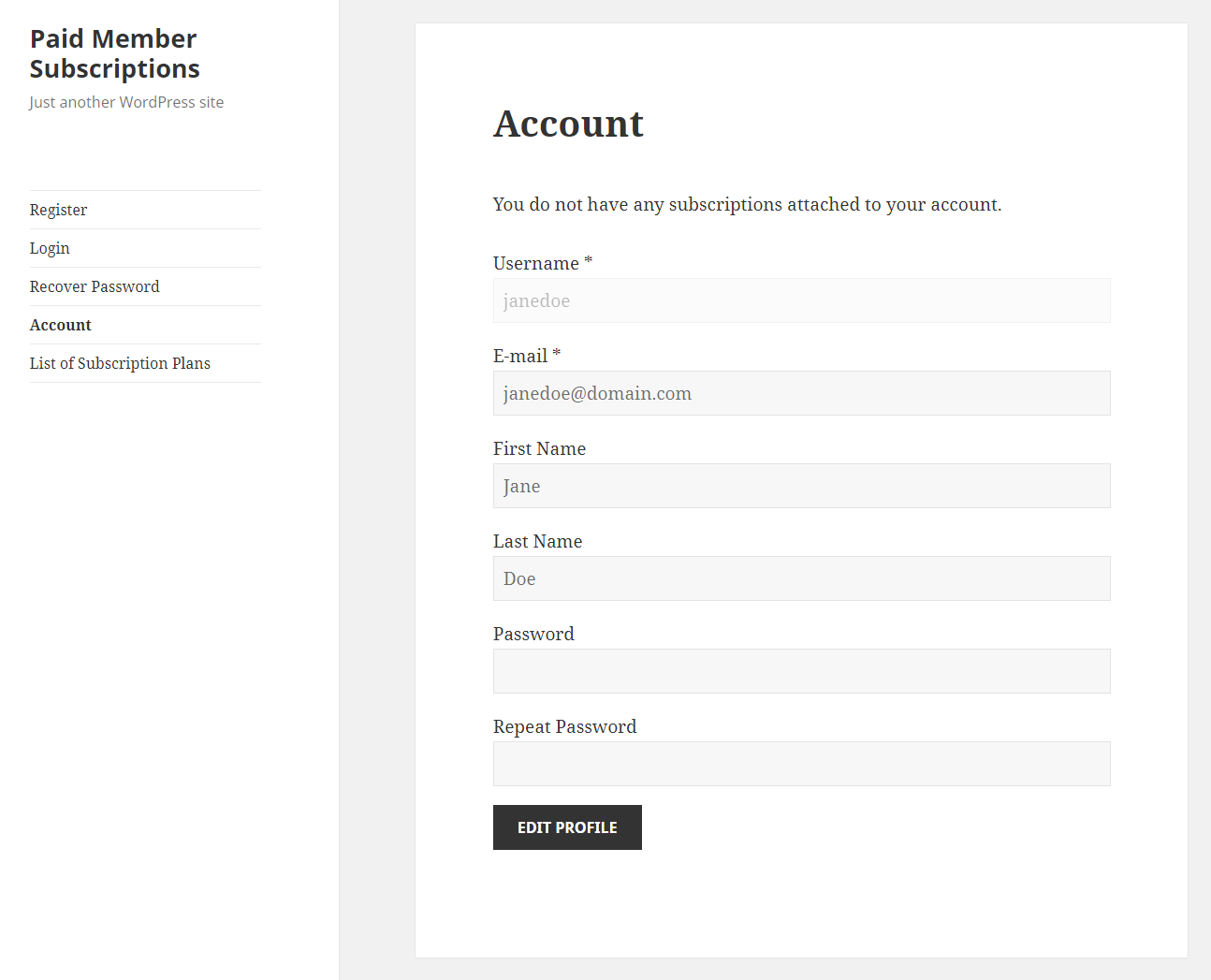Click the 'Password' label
This screenshot has height=980, width=1211.
(x=533, y=634)
